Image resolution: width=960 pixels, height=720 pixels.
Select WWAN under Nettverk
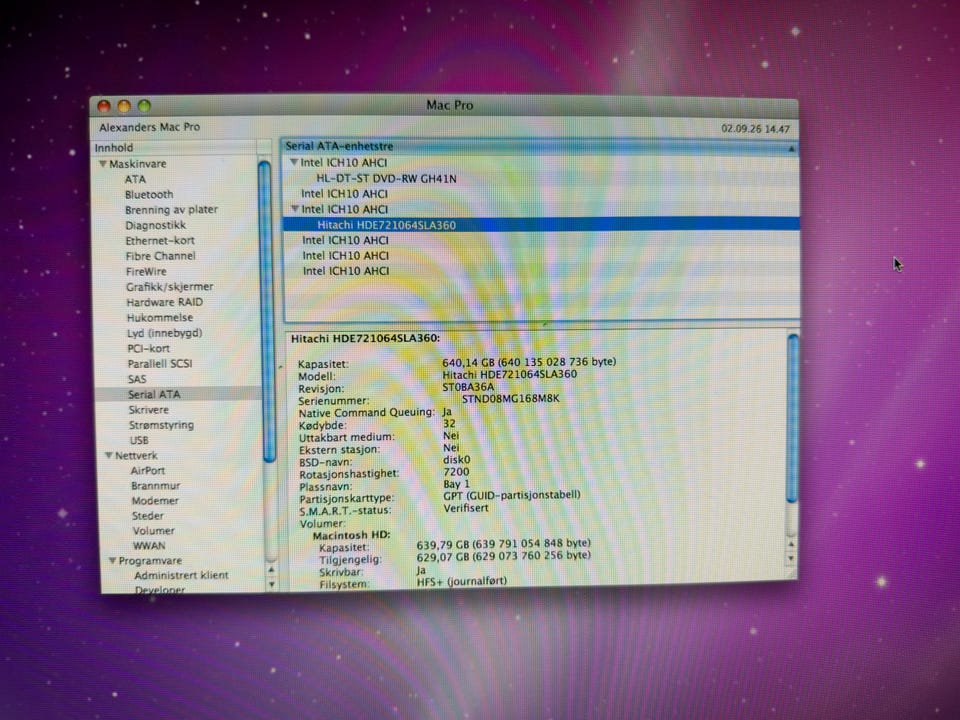[149, 546]
